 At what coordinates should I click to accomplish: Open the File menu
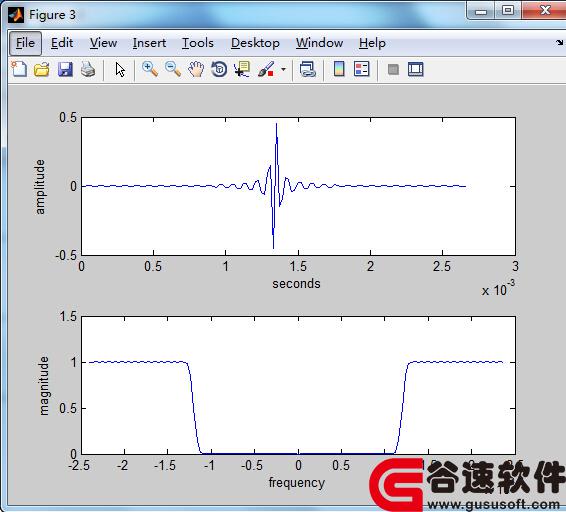(x=25, y=43)
